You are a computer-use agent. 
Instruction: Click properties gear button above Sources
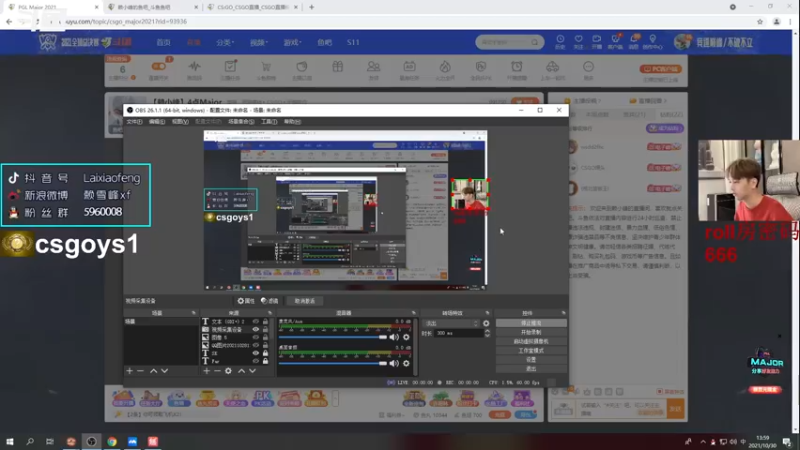246,301
